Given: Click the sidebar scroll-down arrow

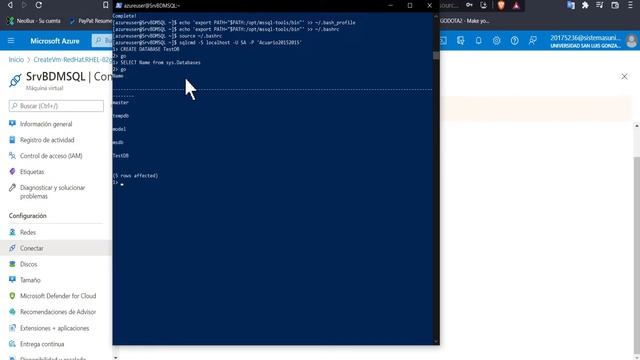Looking at the screenshot, I should coord(116,358).
